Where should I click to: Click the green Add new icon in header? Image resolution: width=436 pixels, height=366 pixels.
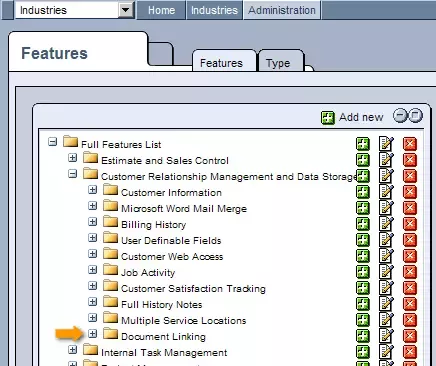pos(328,118)
